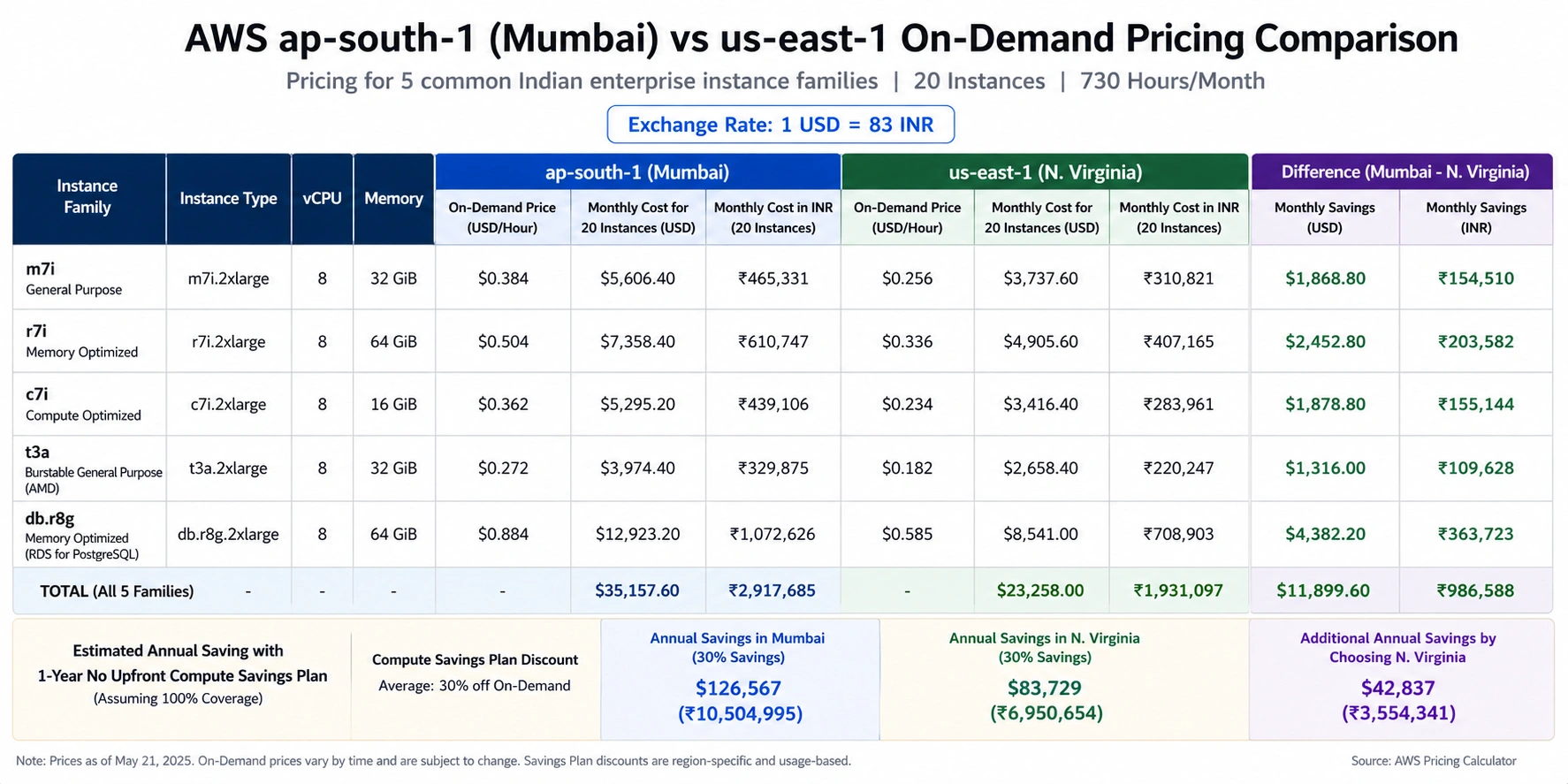Select the $5,295.20 monthly cost cell
Image resolution: width=1568 pixels, height=784 pixels.
[637, 404]
